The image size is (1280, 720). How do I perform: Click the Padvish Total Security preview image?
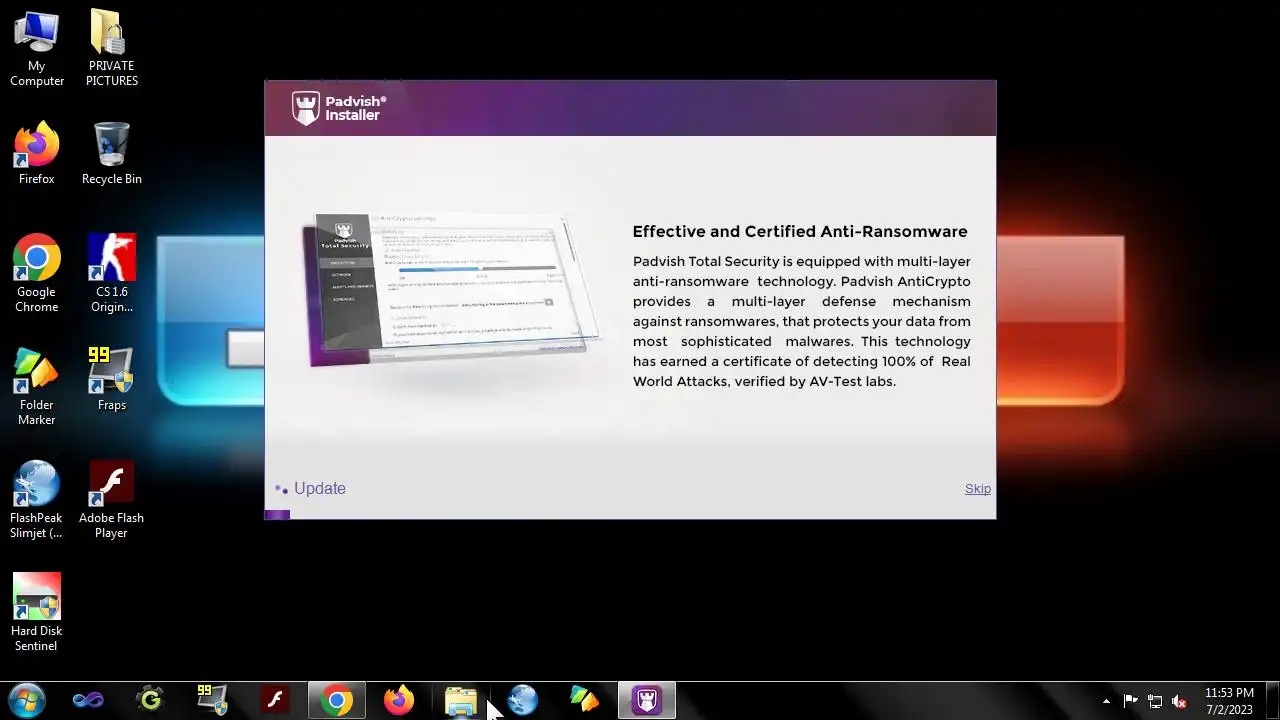pos(452,290)
